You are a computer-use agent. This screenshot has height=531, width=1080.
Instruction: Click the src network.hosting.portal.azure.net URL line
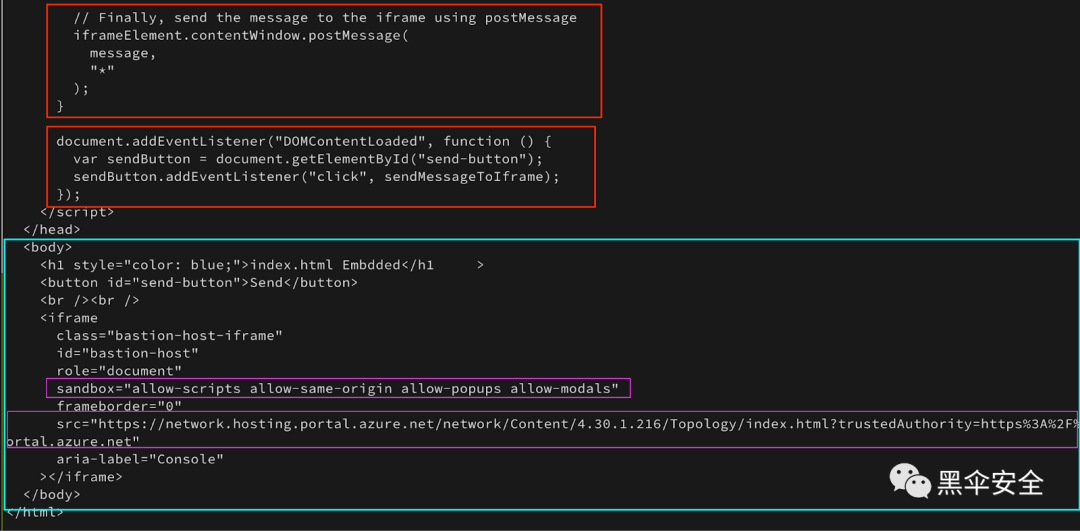pyautogui.click(x=568, y=424)
